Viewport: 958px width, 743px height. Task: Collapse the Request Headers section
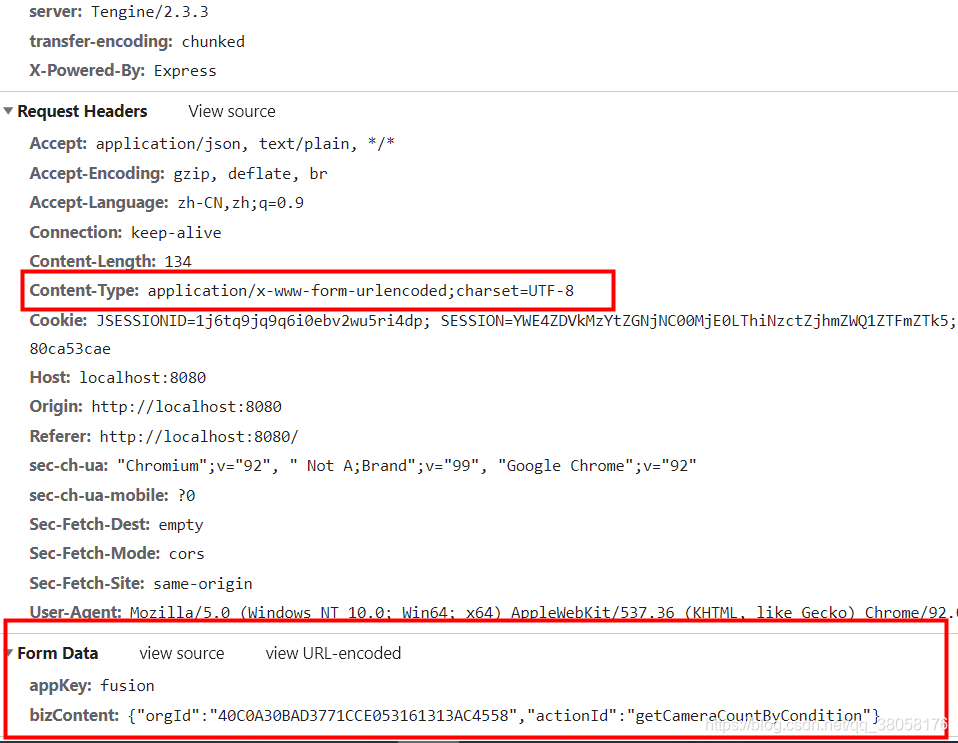point(8,111)
